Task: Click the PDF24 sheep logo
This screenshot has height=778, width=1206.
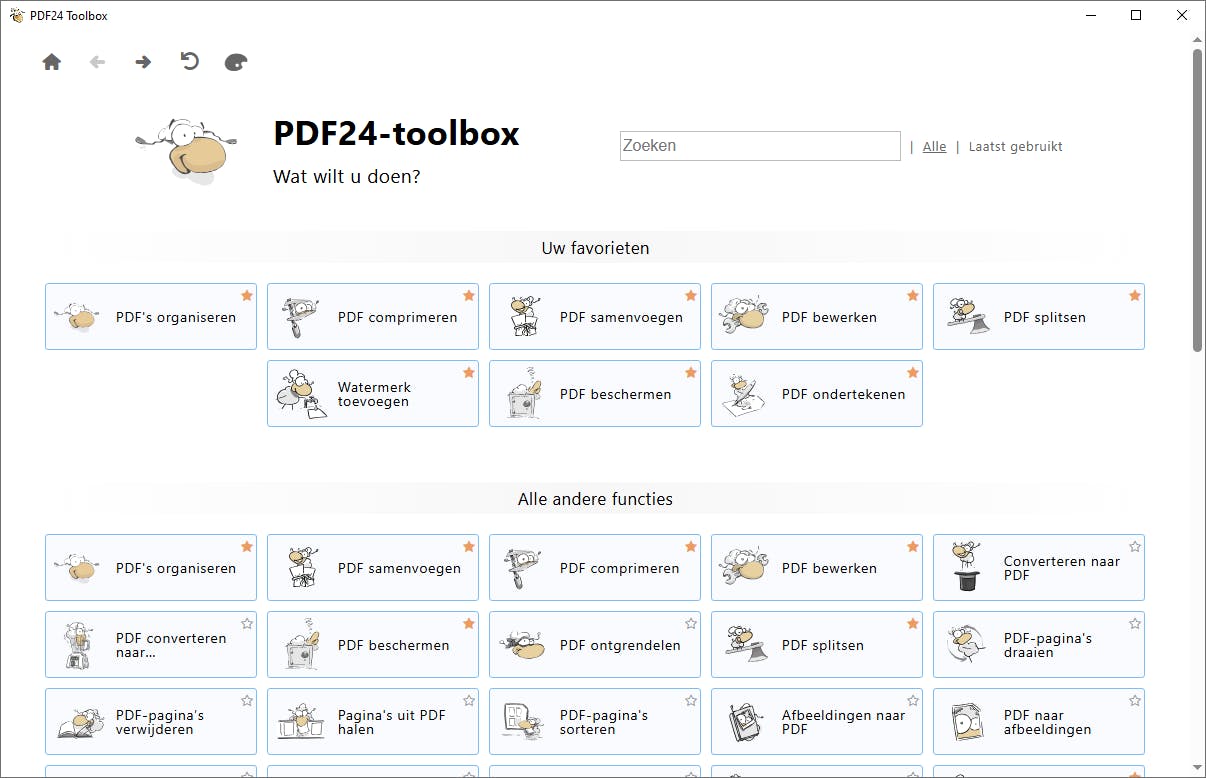Action: pos(186,151)
